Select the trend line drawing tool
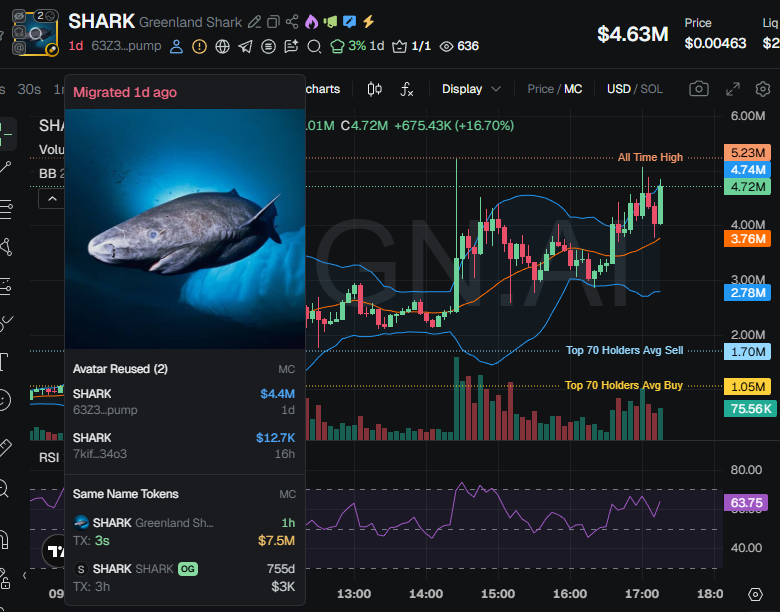 (x=6, y=168)
